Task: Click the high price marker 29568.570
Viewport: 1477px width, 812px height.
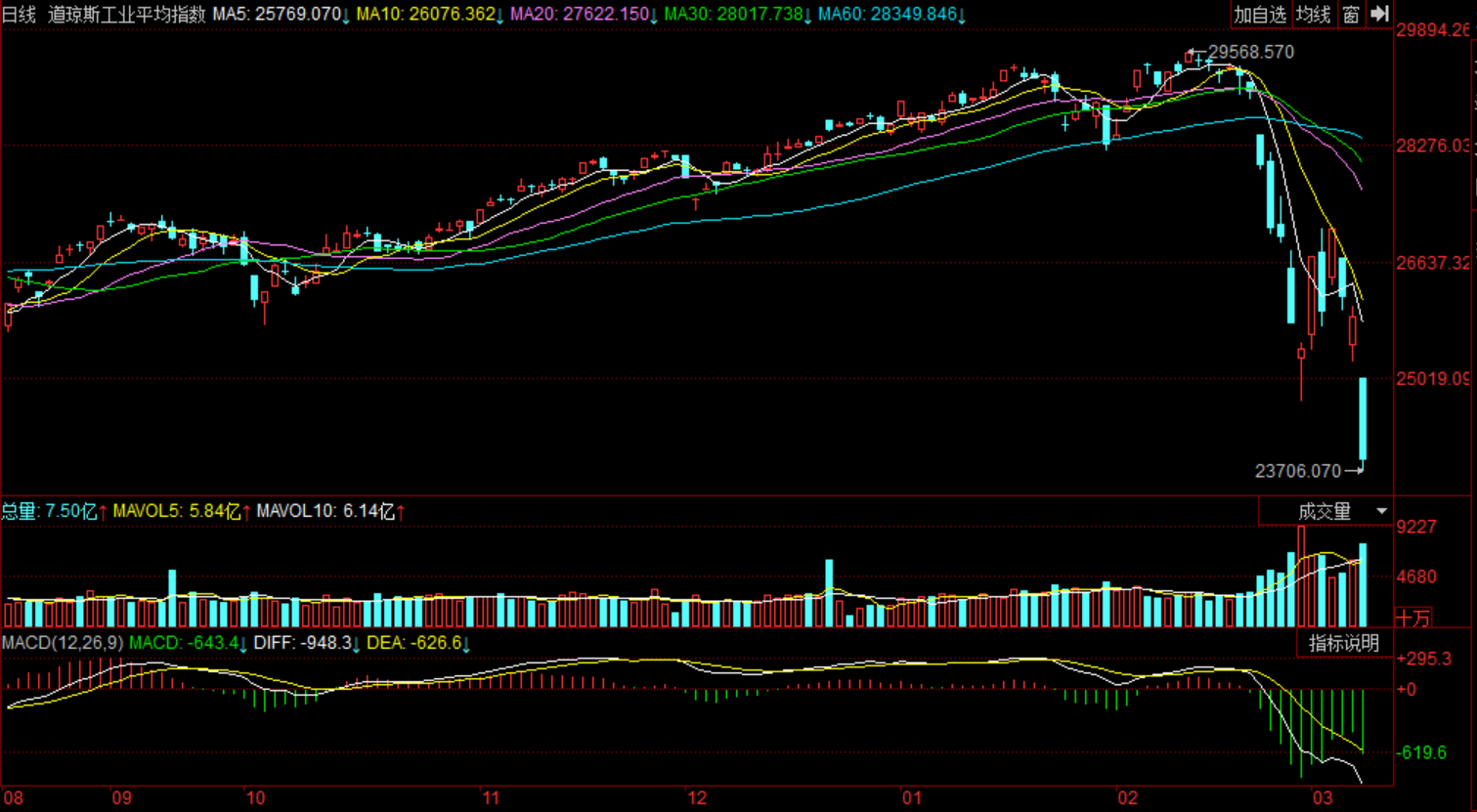Action: click(x=1250, y=52)
